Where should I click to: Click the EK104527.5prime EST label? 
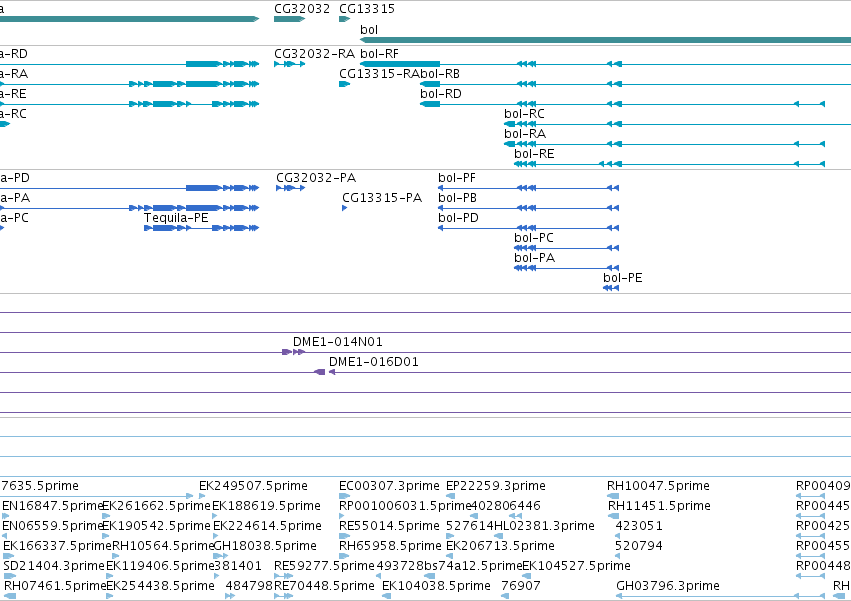[x=576, y=566]
